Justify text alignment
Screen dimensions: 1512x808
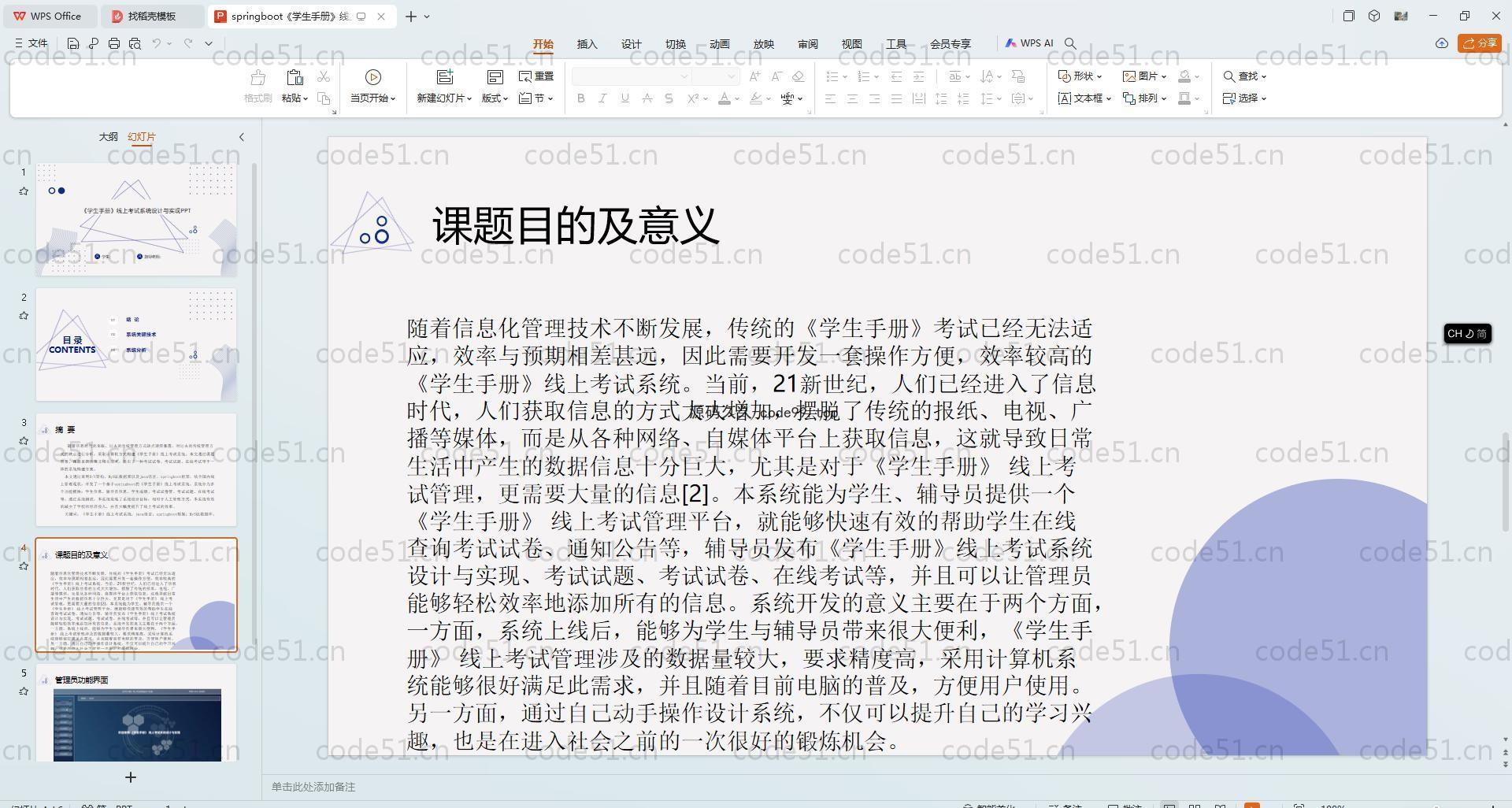(x=896, y=98)
